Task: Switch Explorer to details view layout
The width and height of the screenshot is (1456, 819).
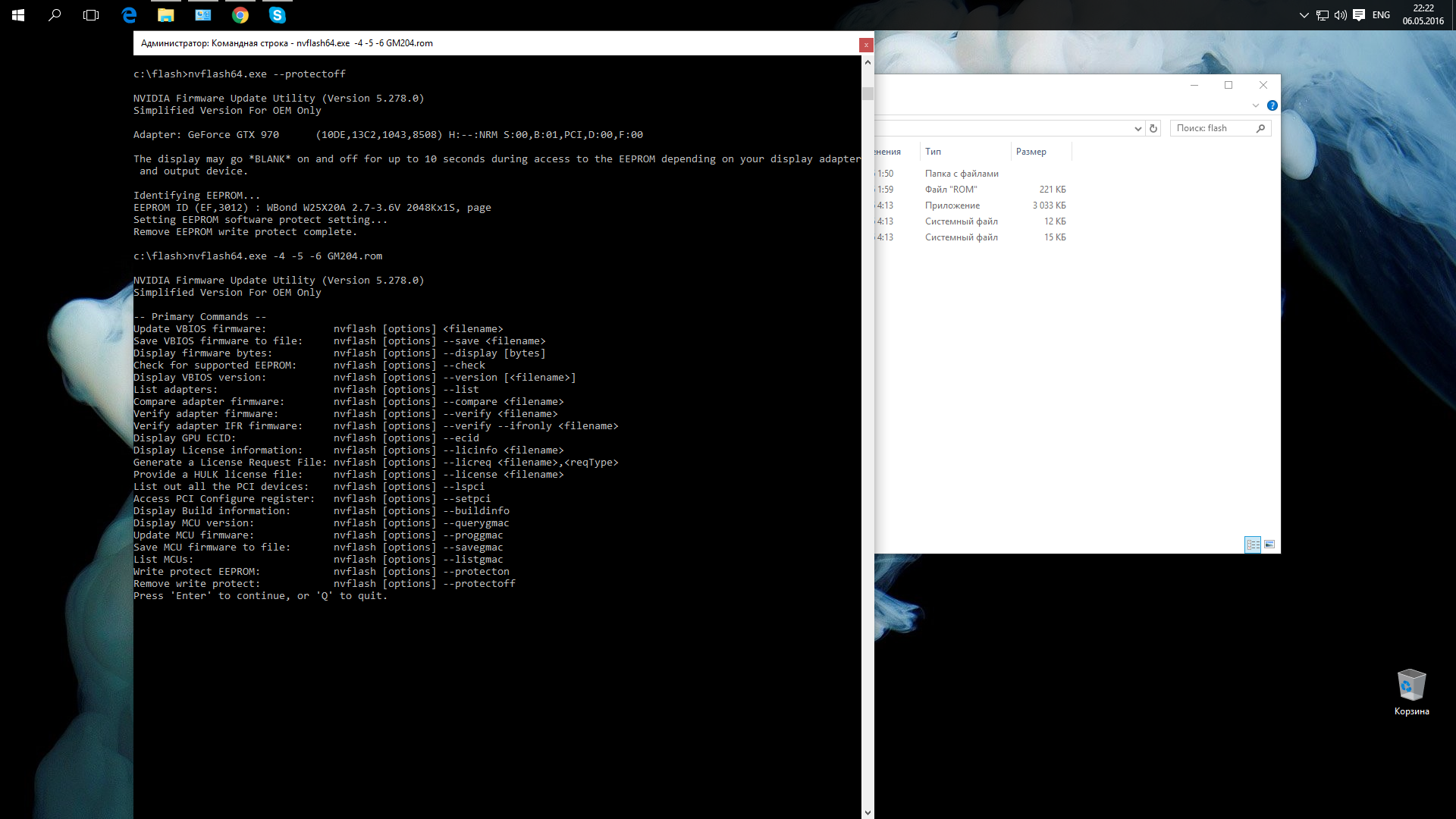Action: [1253, 544]
